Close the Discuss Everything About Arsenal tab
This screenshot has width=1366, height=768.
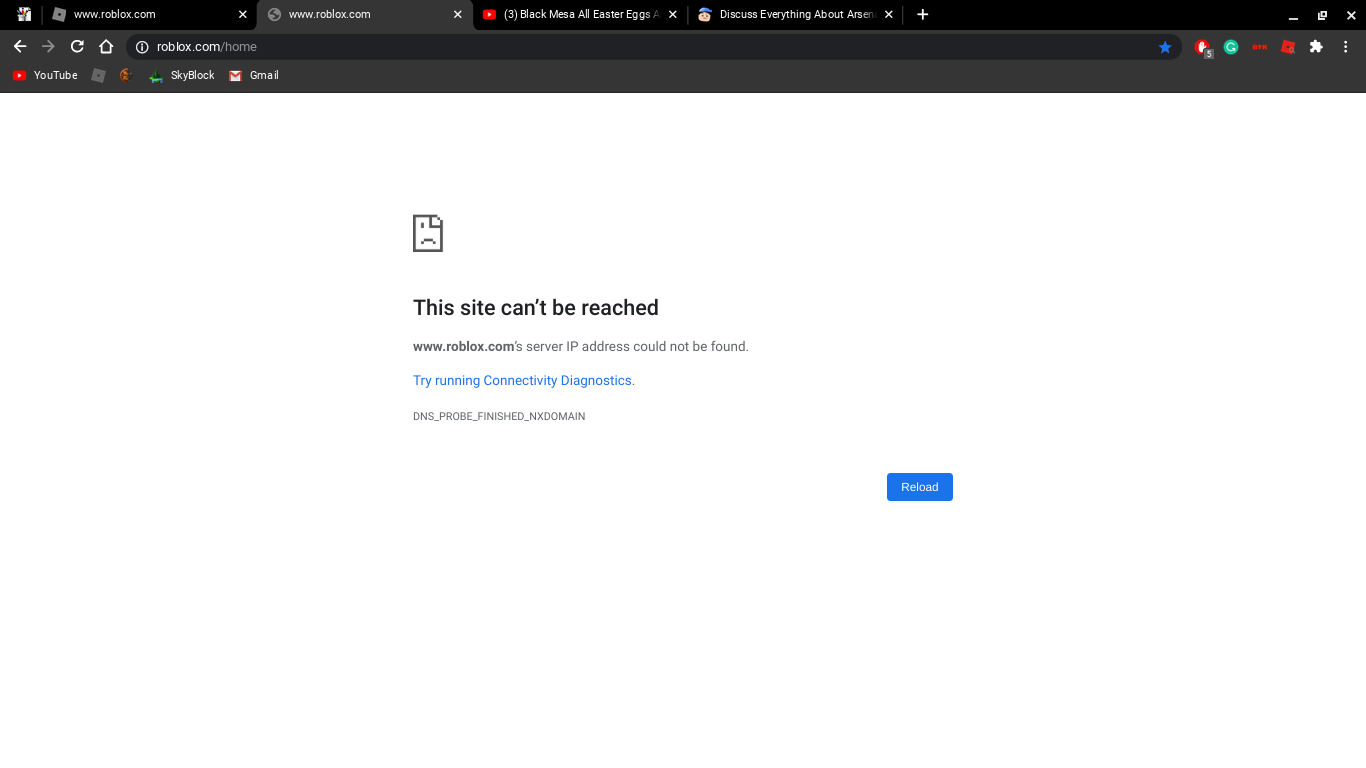[889, 15]
